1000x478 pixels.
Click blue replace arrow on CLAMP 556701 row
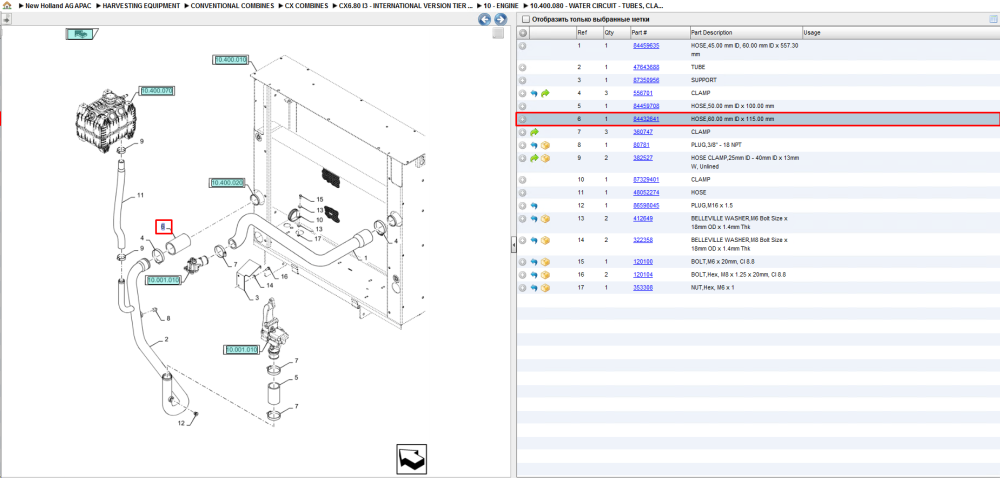tap(534, 93)
